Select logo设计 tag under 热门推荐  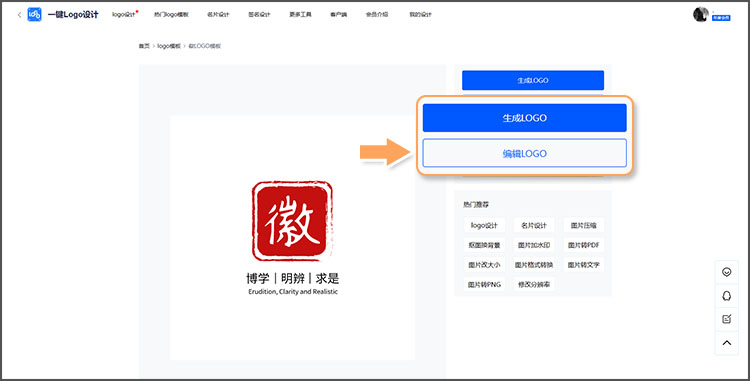tap(484, 225)
